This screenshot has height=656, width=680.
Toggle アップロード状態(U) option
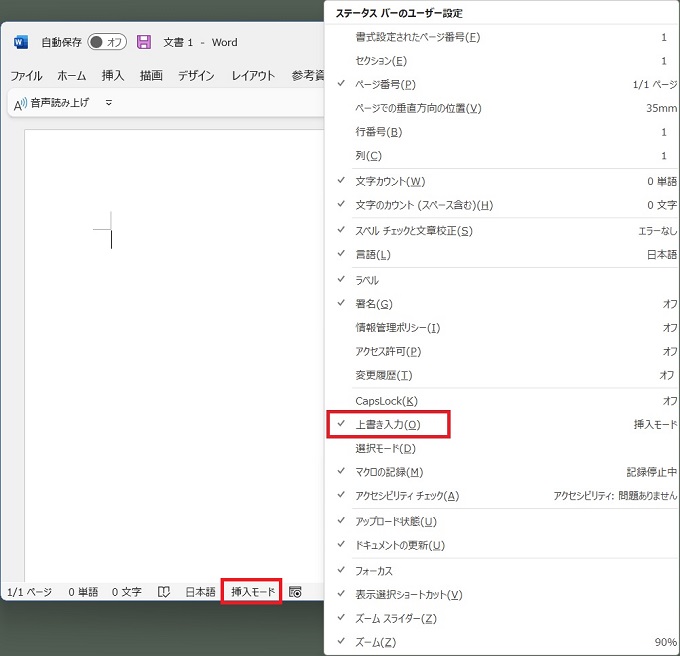[502, 522]
